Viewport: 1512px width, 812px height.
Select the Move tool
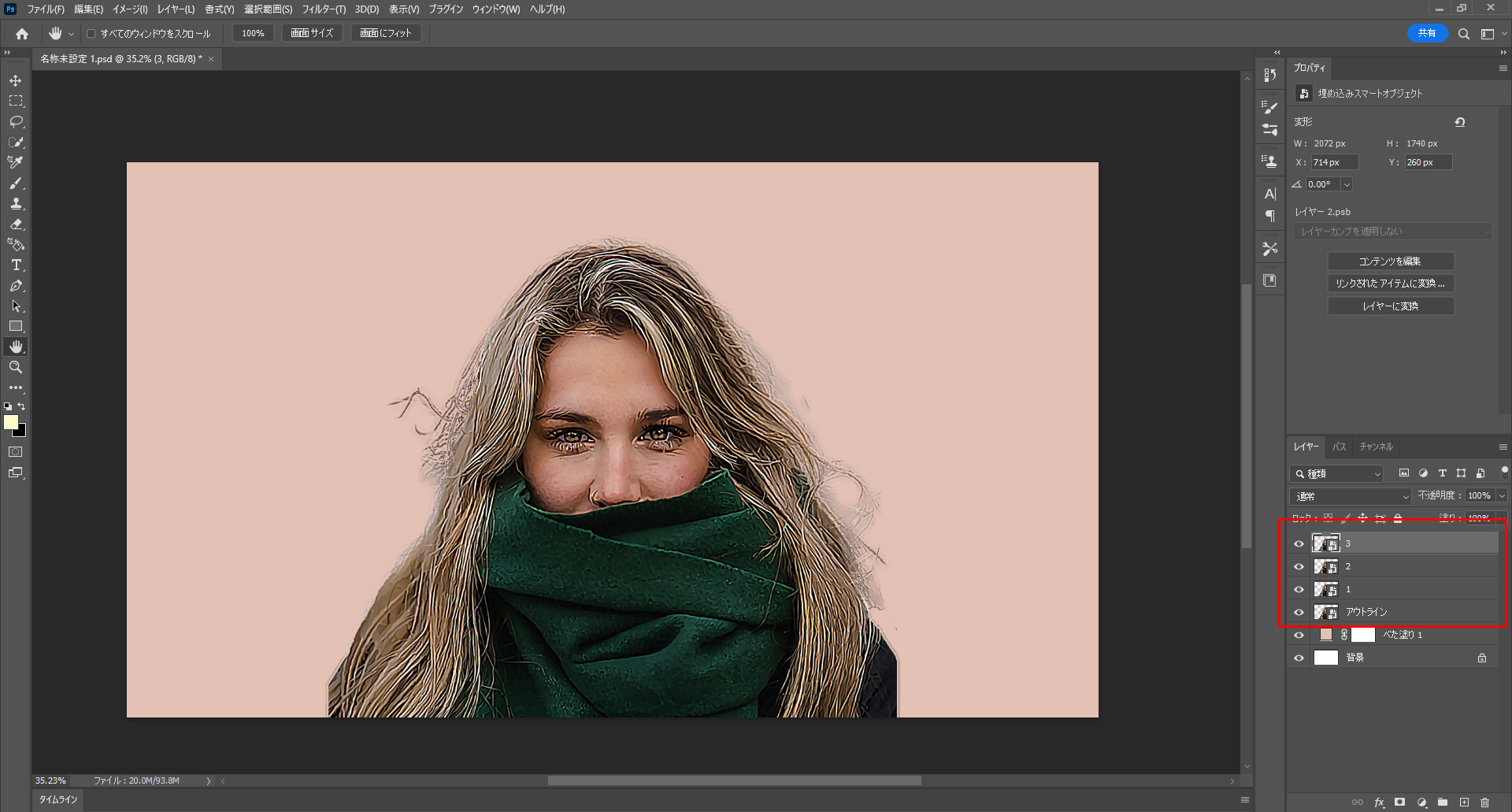click(x=16, y=80)
